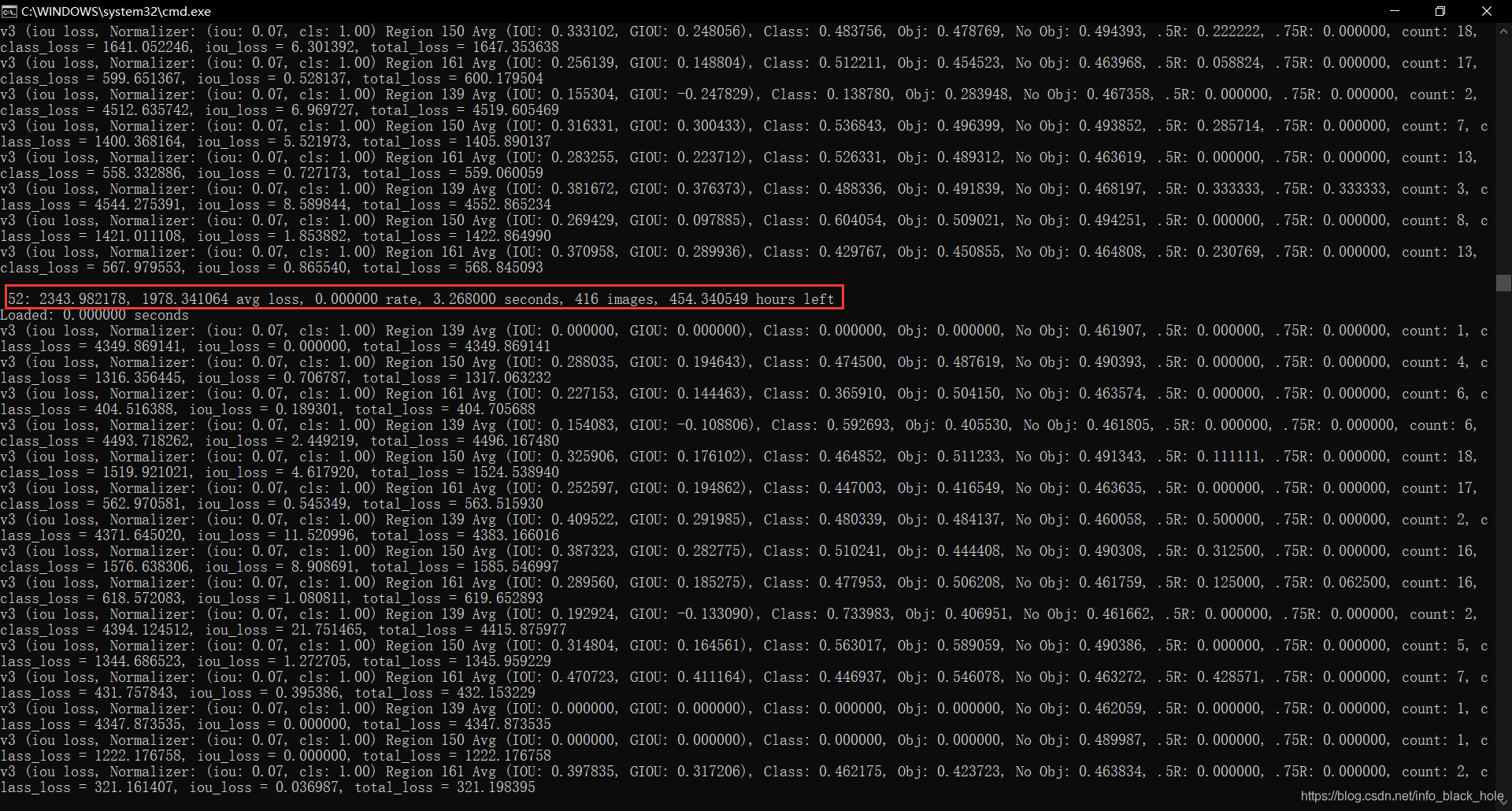Minimize the cmd.exe window
1512x811 pixels.
(1394, 11)
